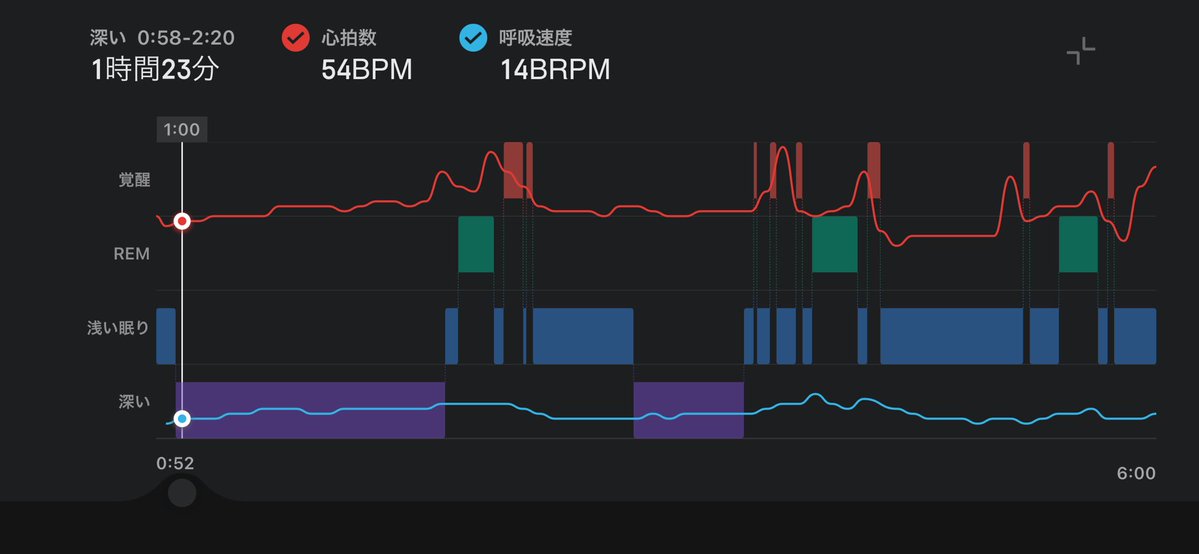Collapse the chart with the exit fullscreen icon
Screen dimensions: 1199x554
pos(1080,51)
